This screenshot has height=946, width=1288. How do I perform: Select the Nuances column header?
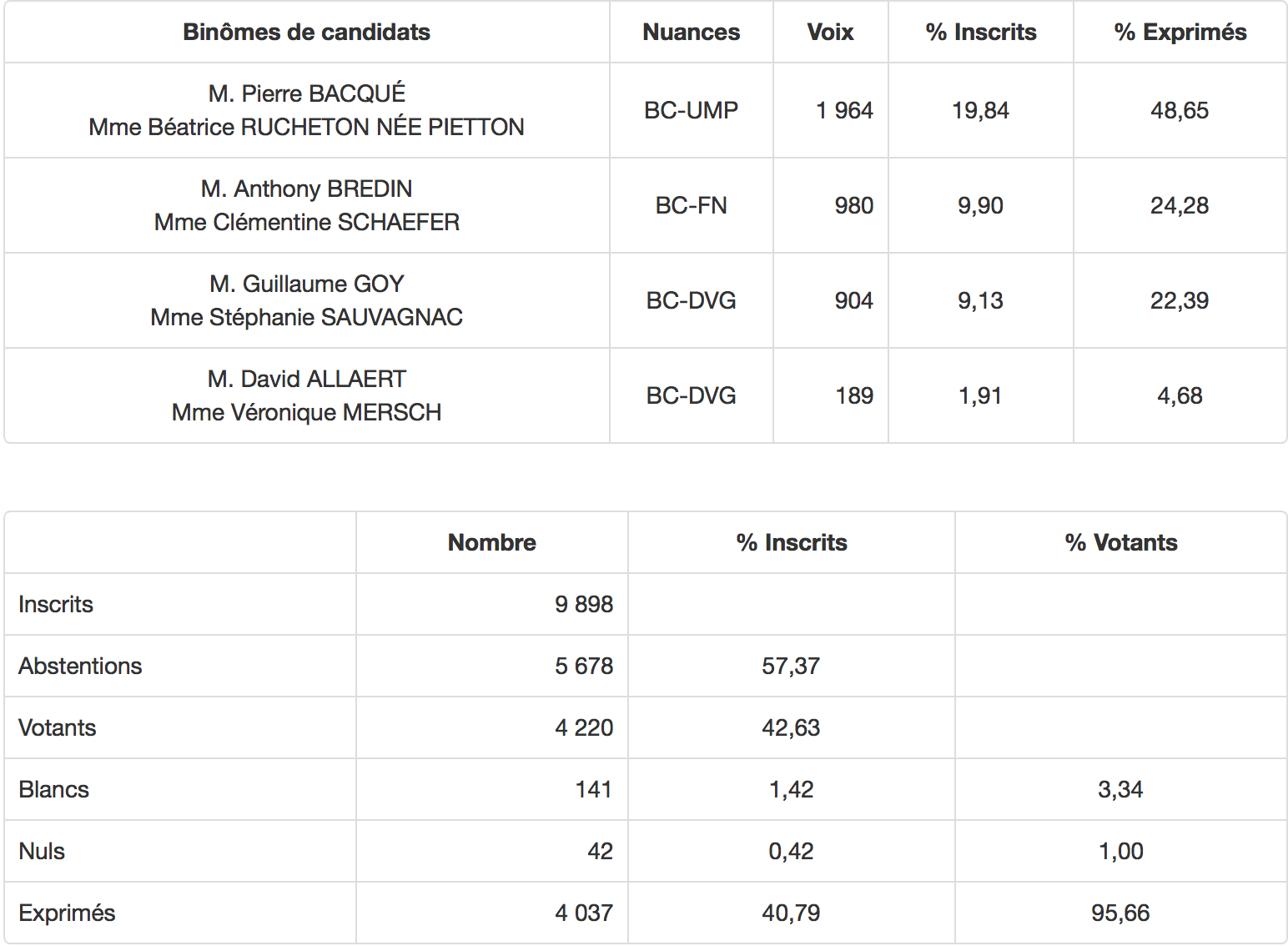tap(691, 33)
